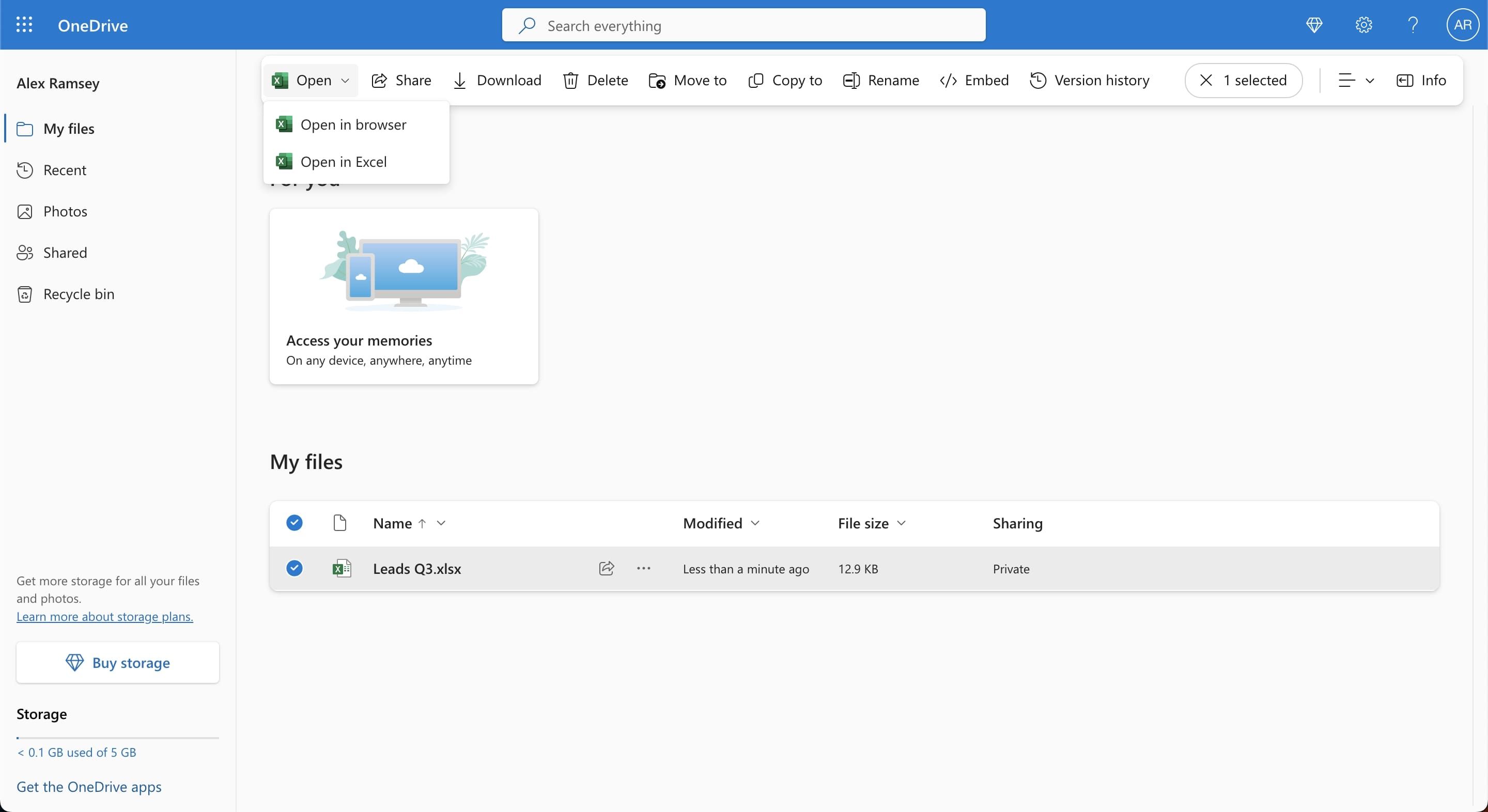
Task: Toggle the select-all checkbox in header row
Action: pyautogui.click(x=295, y=523)
